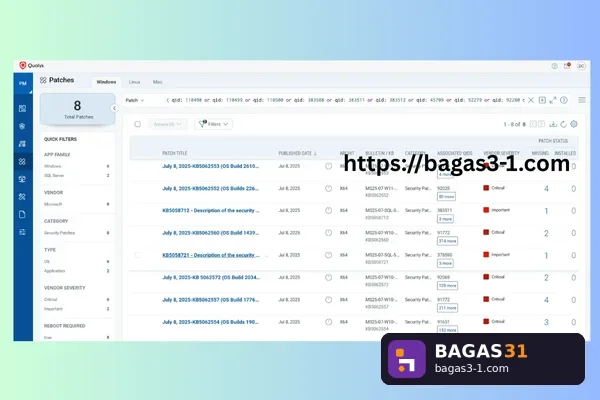Open the user account icon at top right
This screenshot has width=600, height=400.
coord(581,66)
